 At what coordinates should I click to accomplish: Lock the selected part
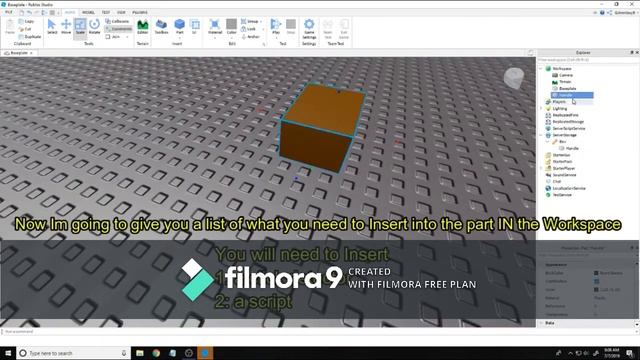(248, 29)
